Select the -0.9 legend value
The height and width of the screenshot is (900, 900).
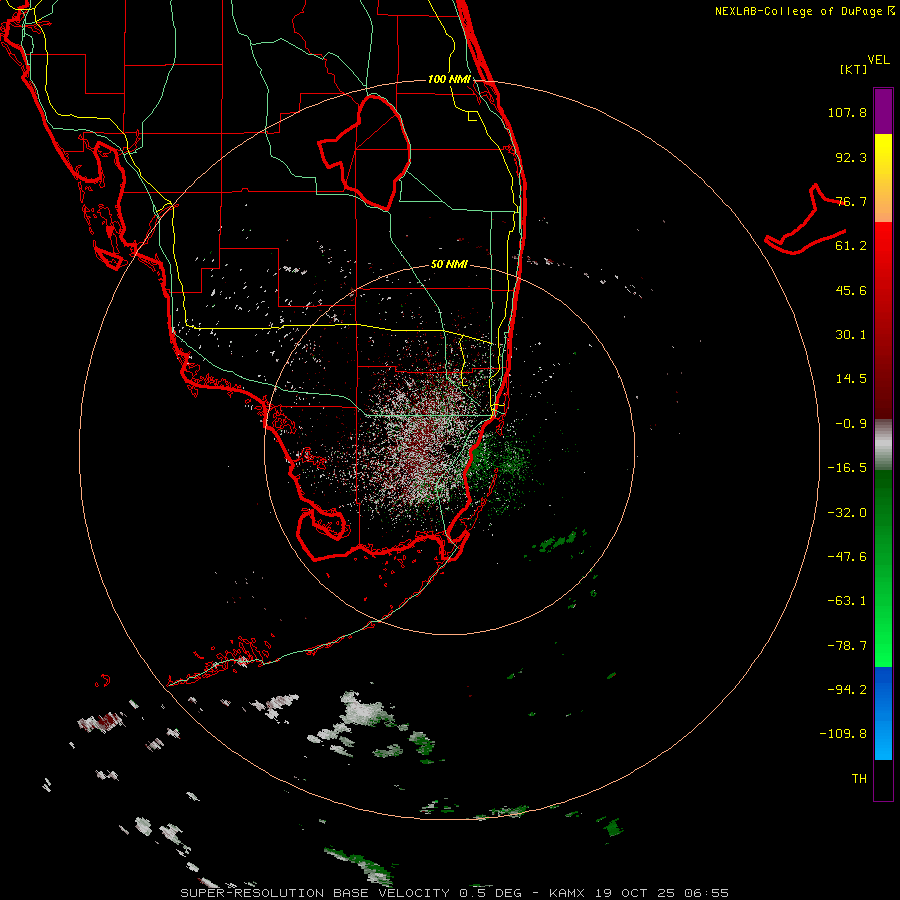851,424
